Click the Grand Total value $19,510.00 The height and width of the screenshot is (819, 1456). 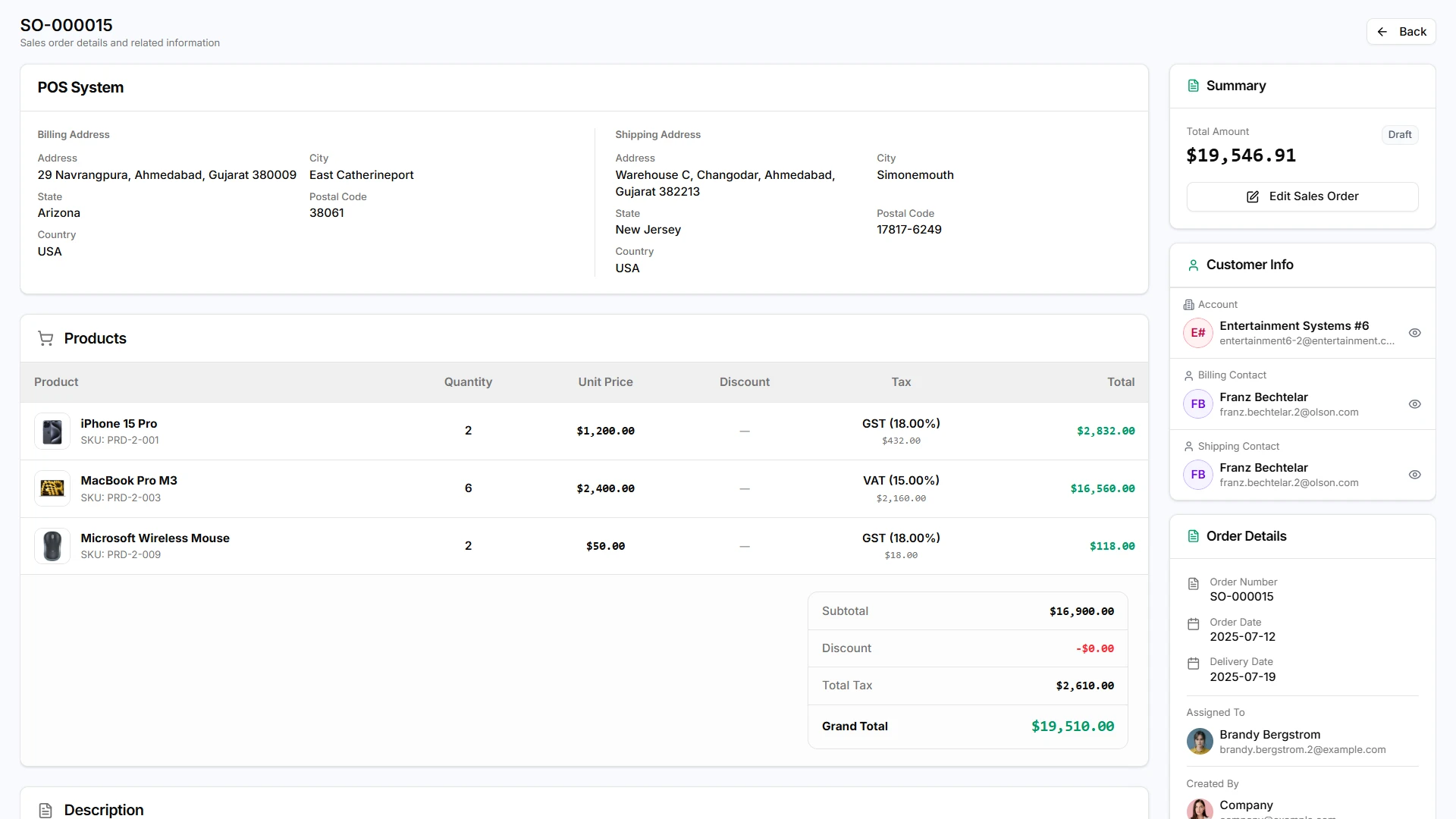(x=1072, y=726)
